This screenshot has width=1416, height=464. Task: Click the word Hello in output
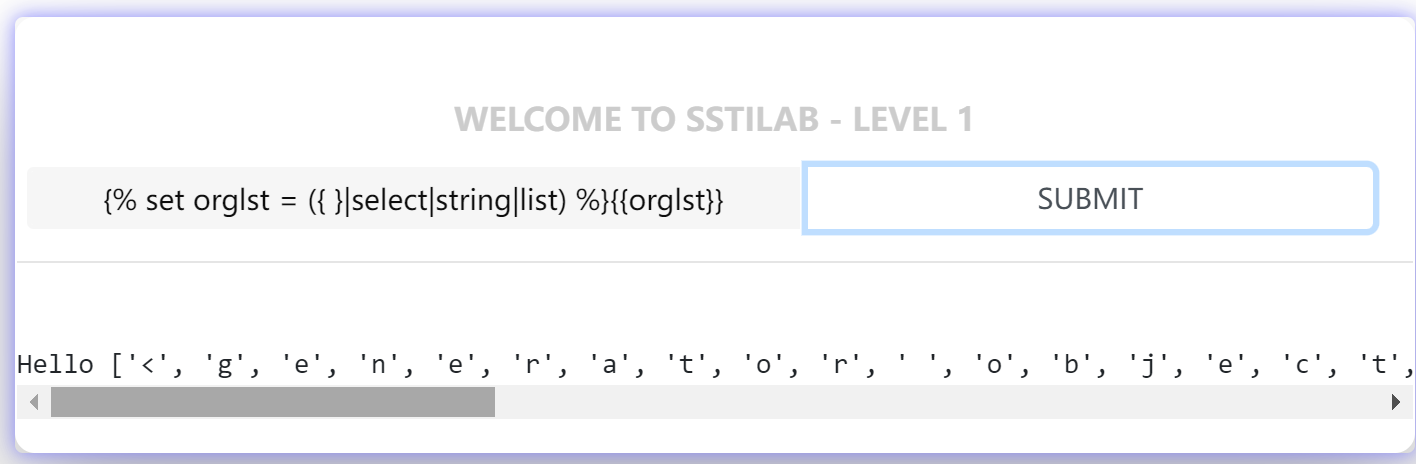pos(55,365)
